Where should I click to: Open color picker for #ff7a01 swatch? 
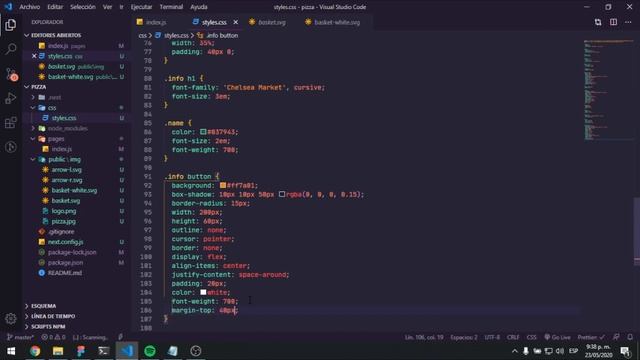click(x=223, y=185)
